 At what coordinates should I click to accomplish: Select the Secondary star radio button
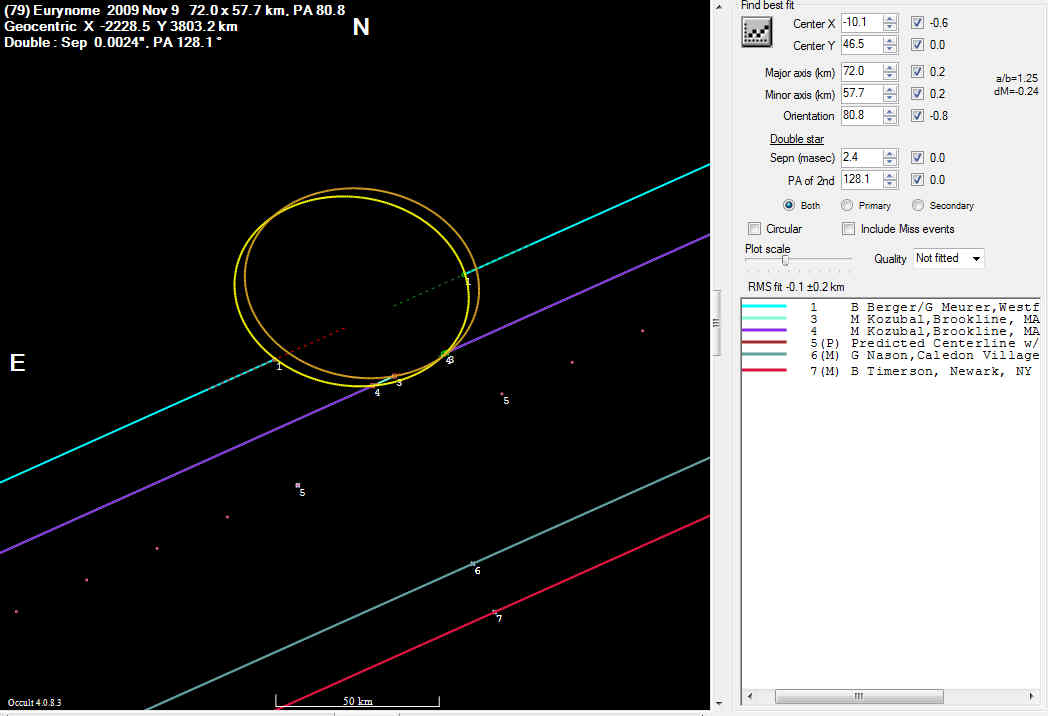tap(918, 205)
